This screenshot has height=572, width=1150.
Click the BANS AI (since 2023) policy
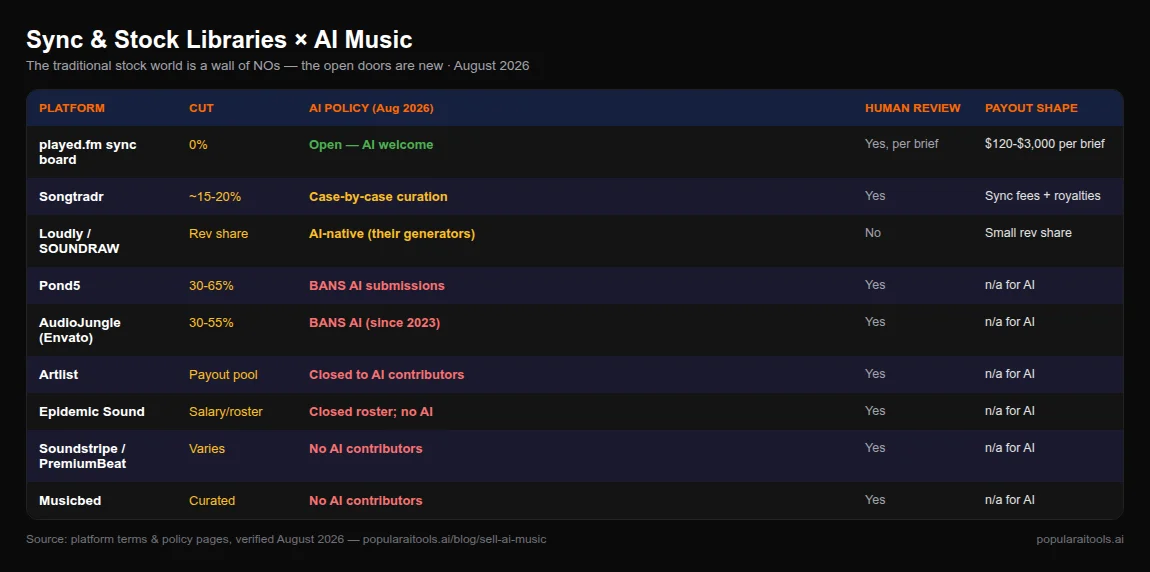point(375,322)
